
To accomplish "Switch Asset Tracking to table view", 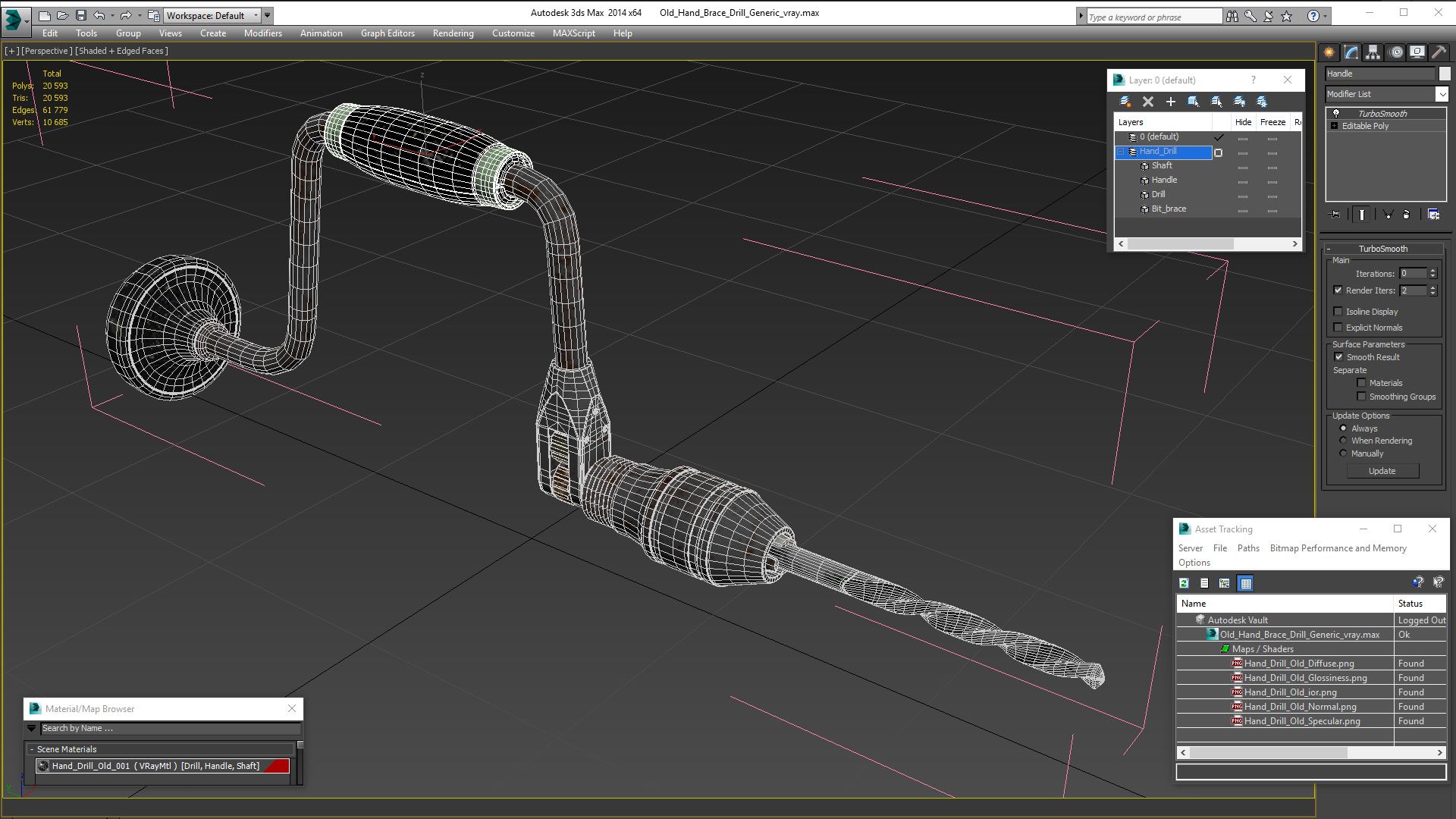I will (x=1245, y=583).
